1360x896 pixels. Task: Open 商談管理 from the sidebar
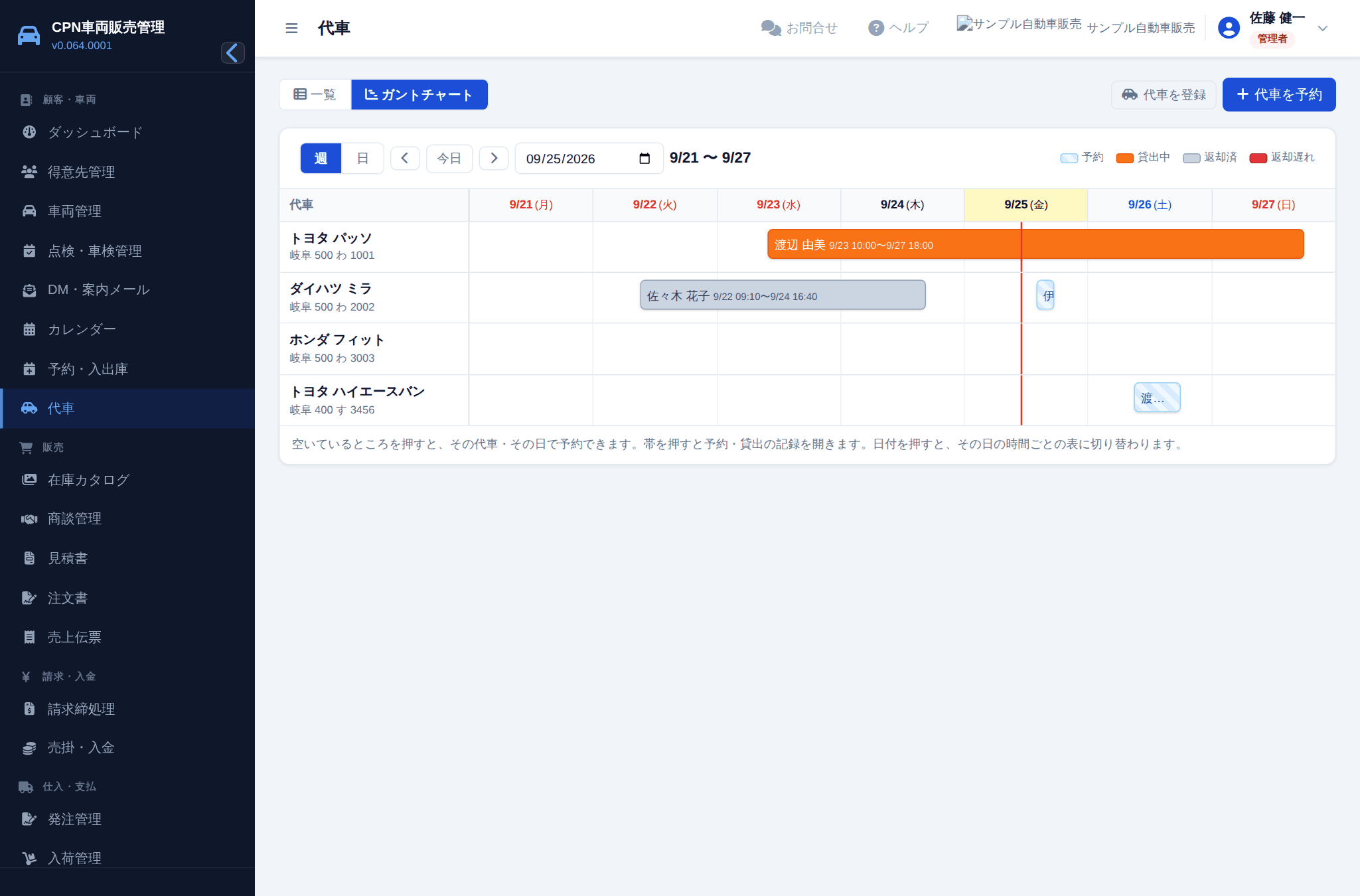pyautogui.click(x=127, y=519)
